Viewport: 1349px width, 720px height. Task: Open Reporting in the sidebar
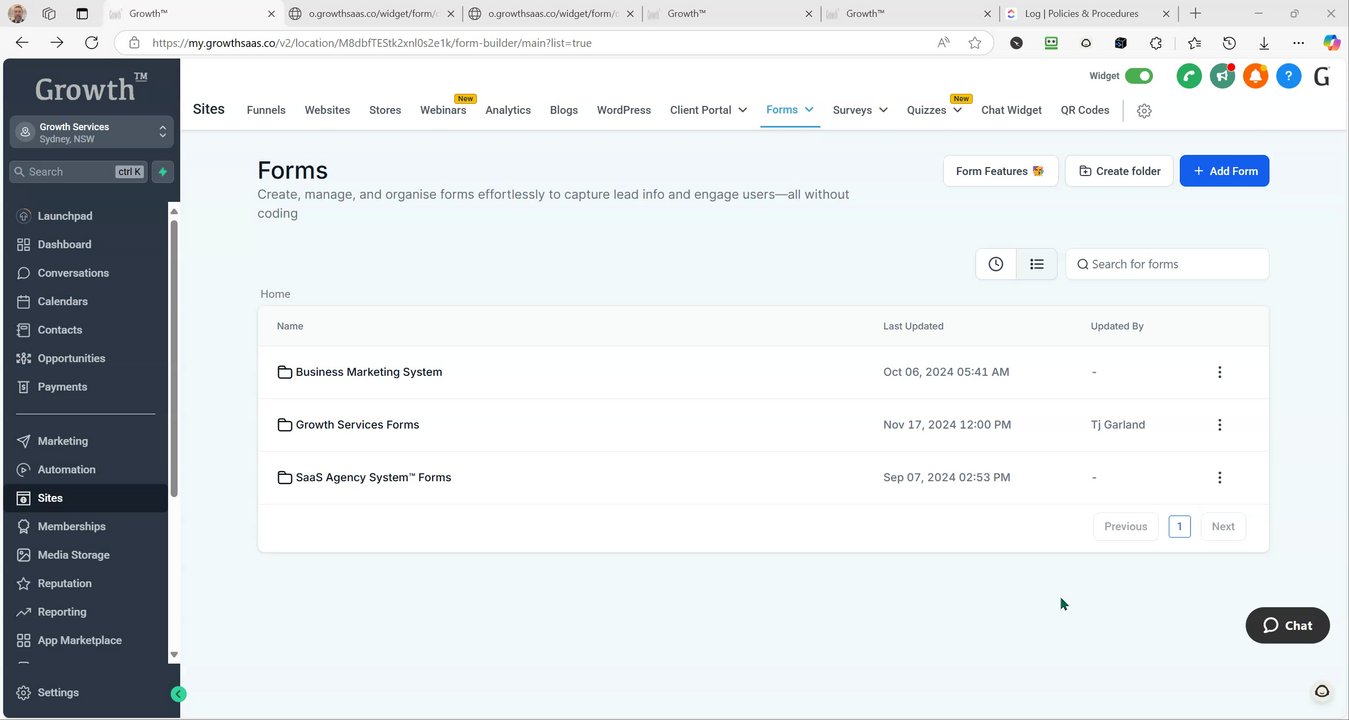pos(62,612)
